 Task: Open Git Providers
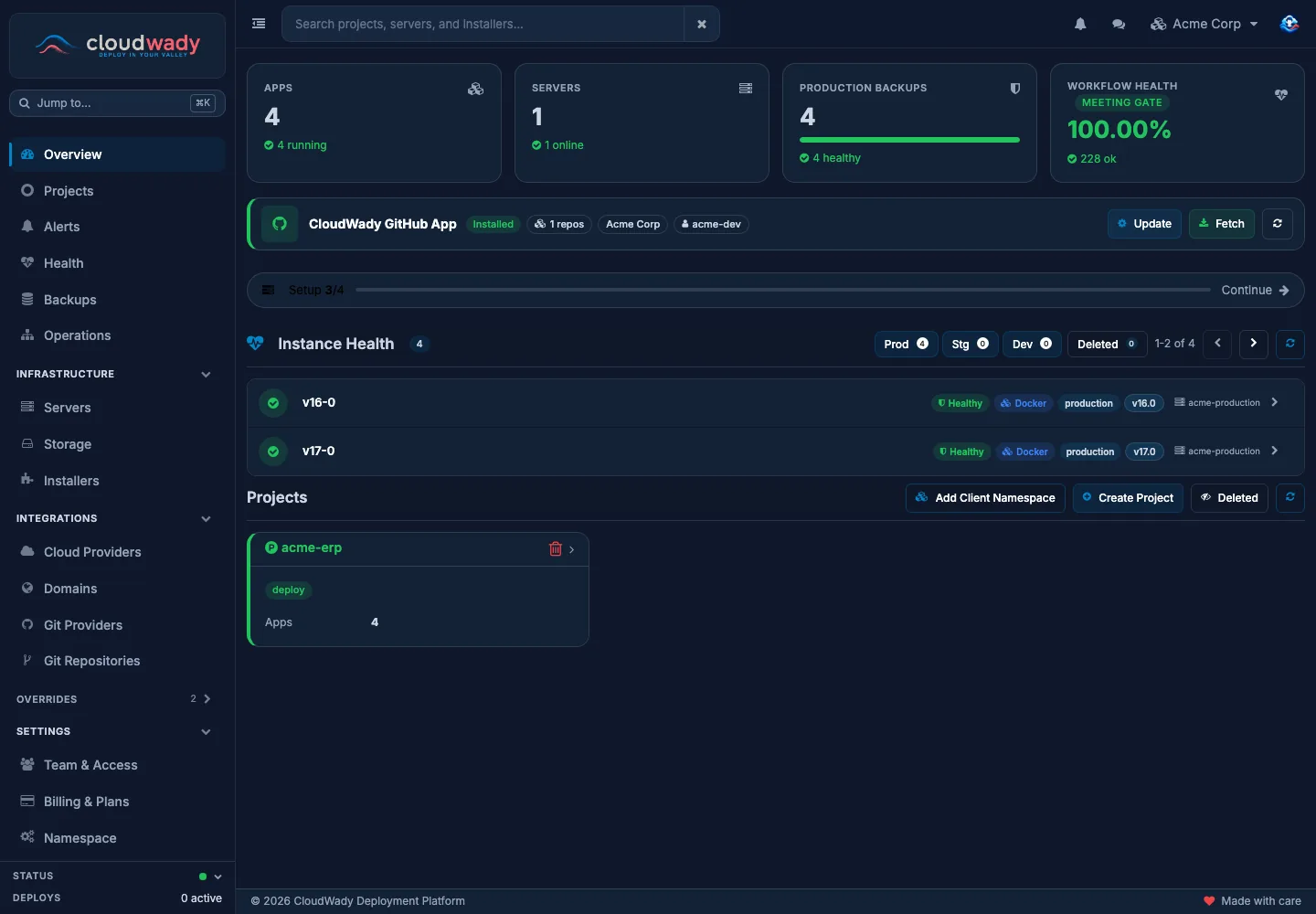(117, 625)
